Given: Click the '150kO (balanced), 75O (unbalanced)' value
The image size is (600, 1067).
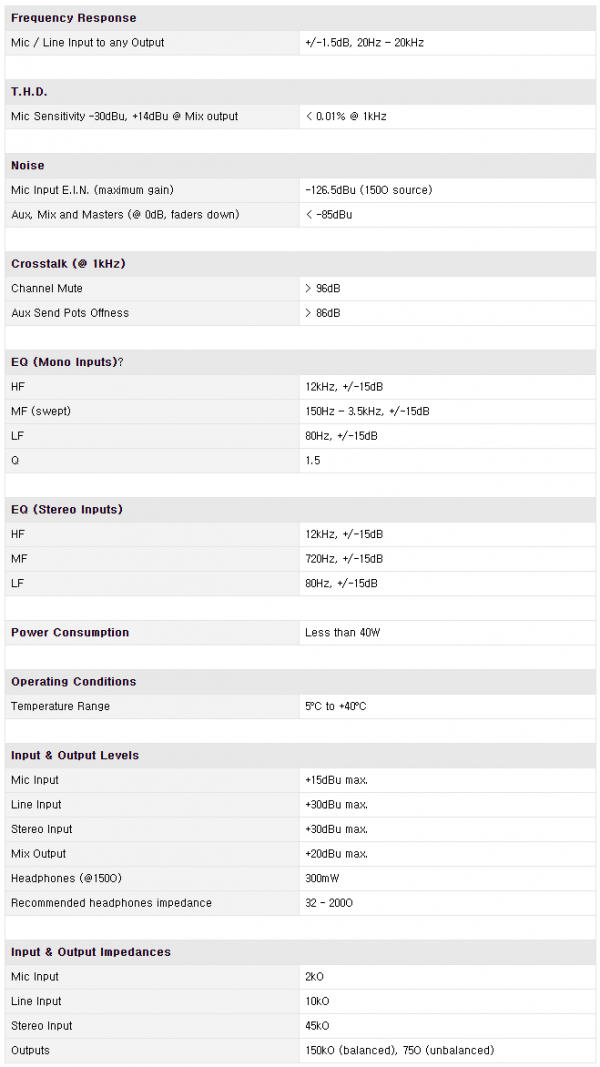Looking at the screenshot, I should click(x=399, y=1051).
